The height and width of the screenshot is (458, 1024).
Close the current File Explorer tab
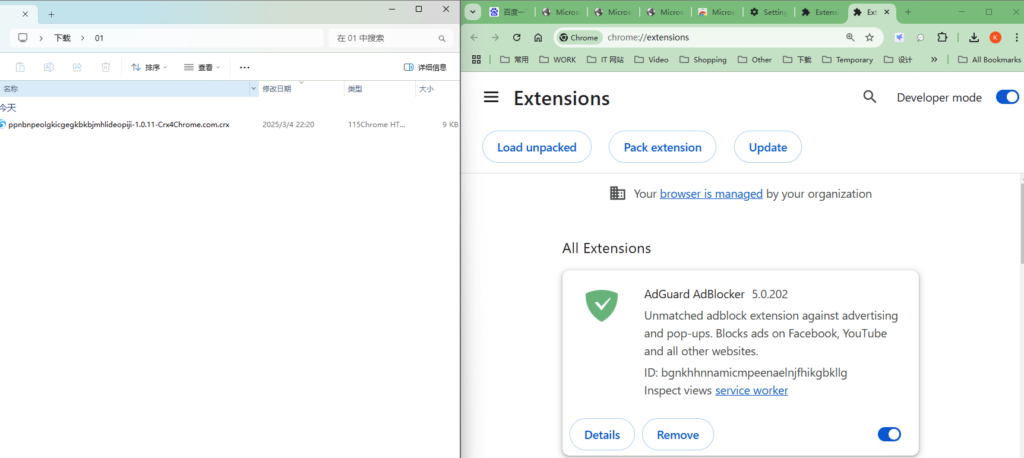26,14
